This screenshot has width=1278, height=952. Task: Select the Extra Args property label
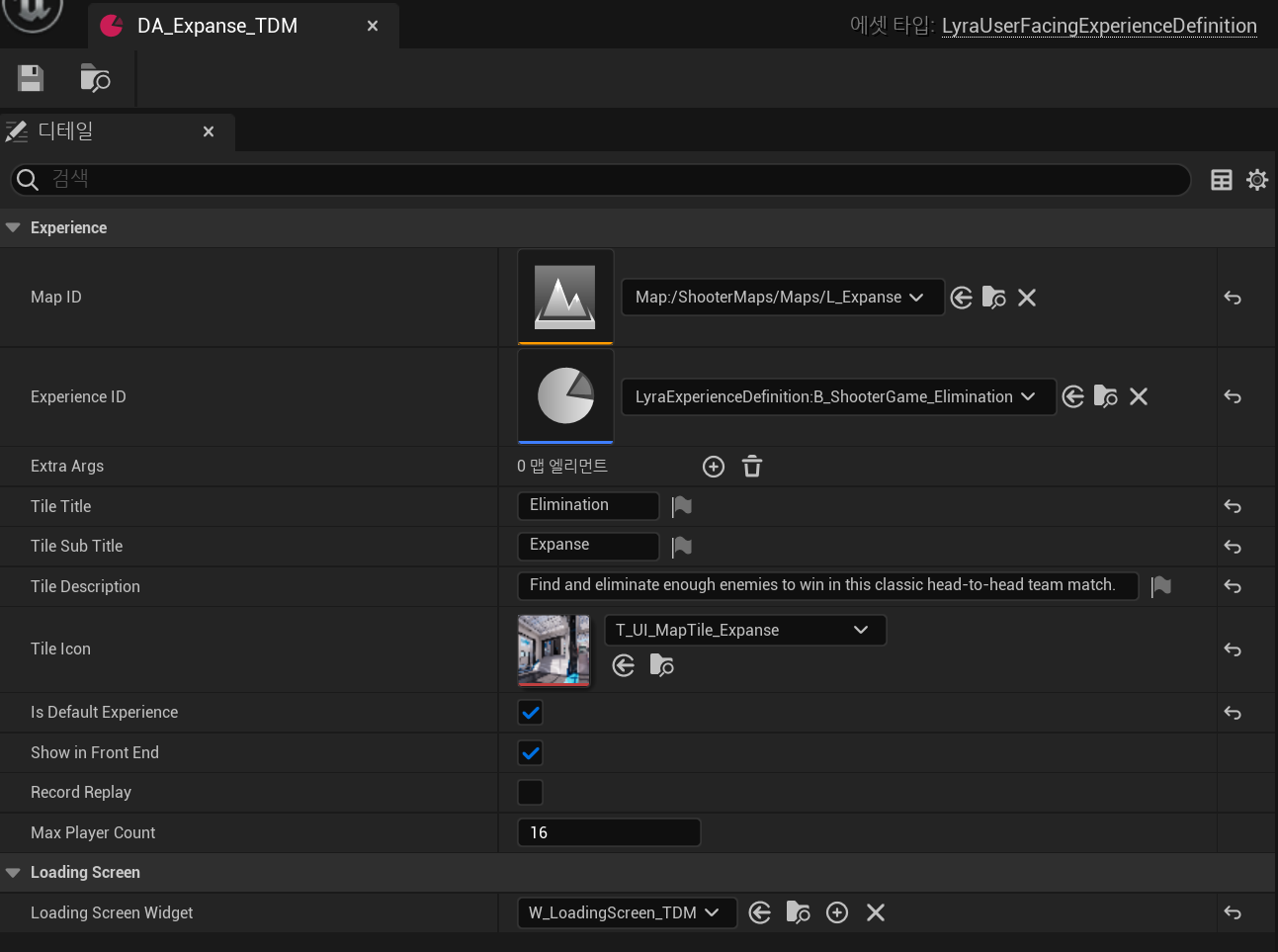(67, 466)
